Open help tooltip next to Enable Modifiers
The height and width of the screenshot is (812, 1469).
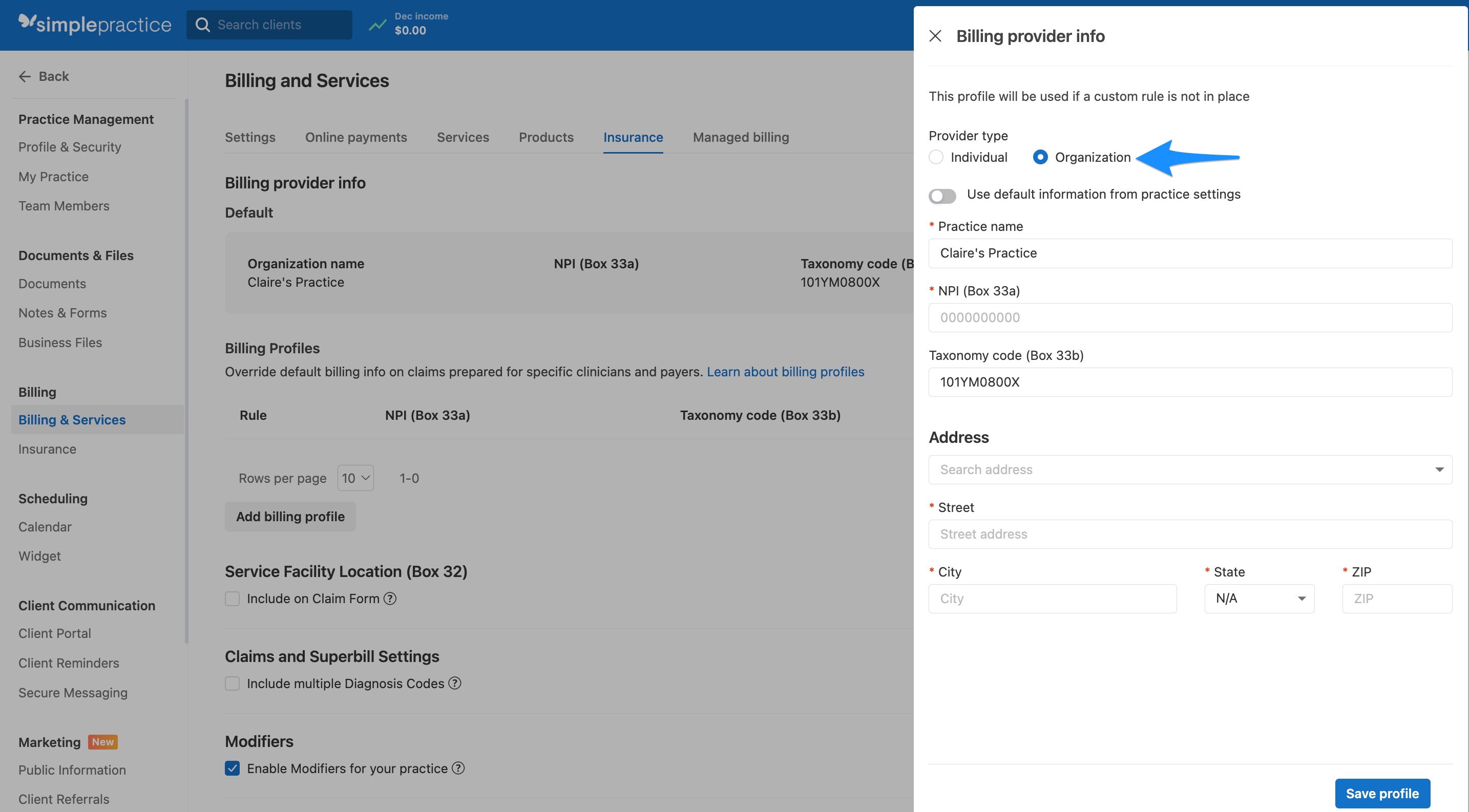tap(457, 768)
